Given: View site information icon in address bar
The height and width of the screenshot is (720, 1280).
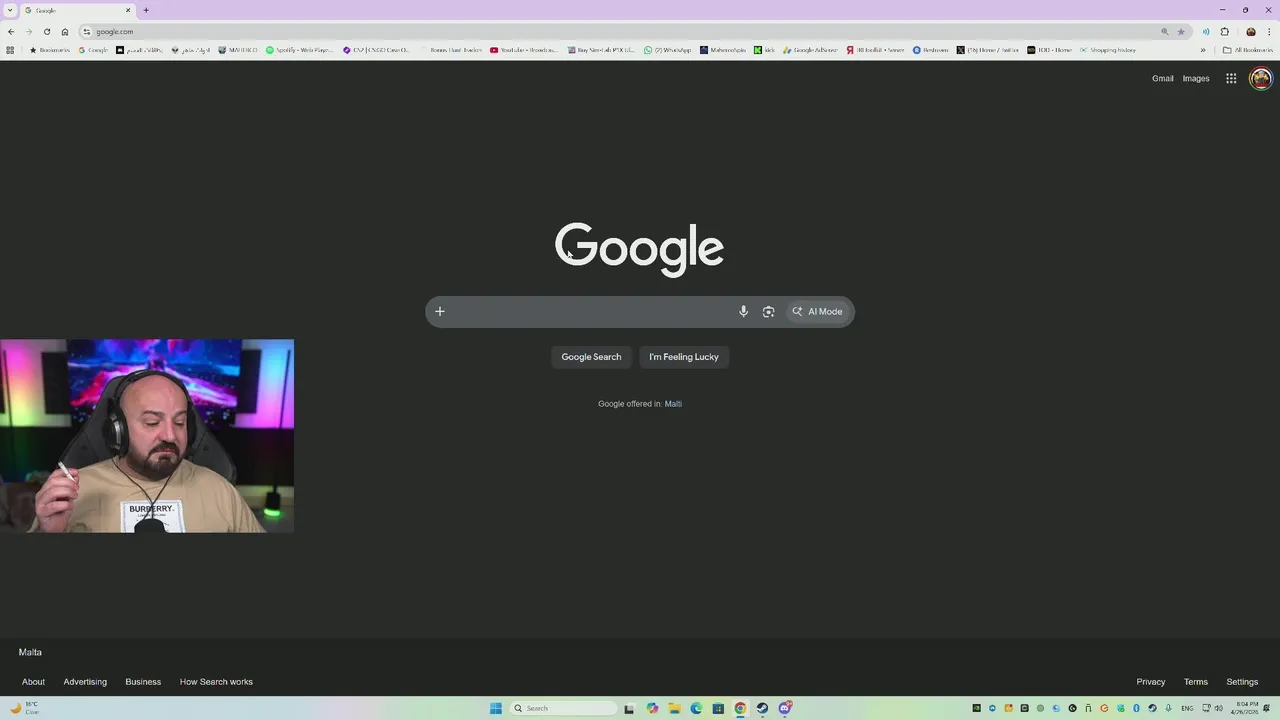Looking at the screenshot, I should coord(87,31).
